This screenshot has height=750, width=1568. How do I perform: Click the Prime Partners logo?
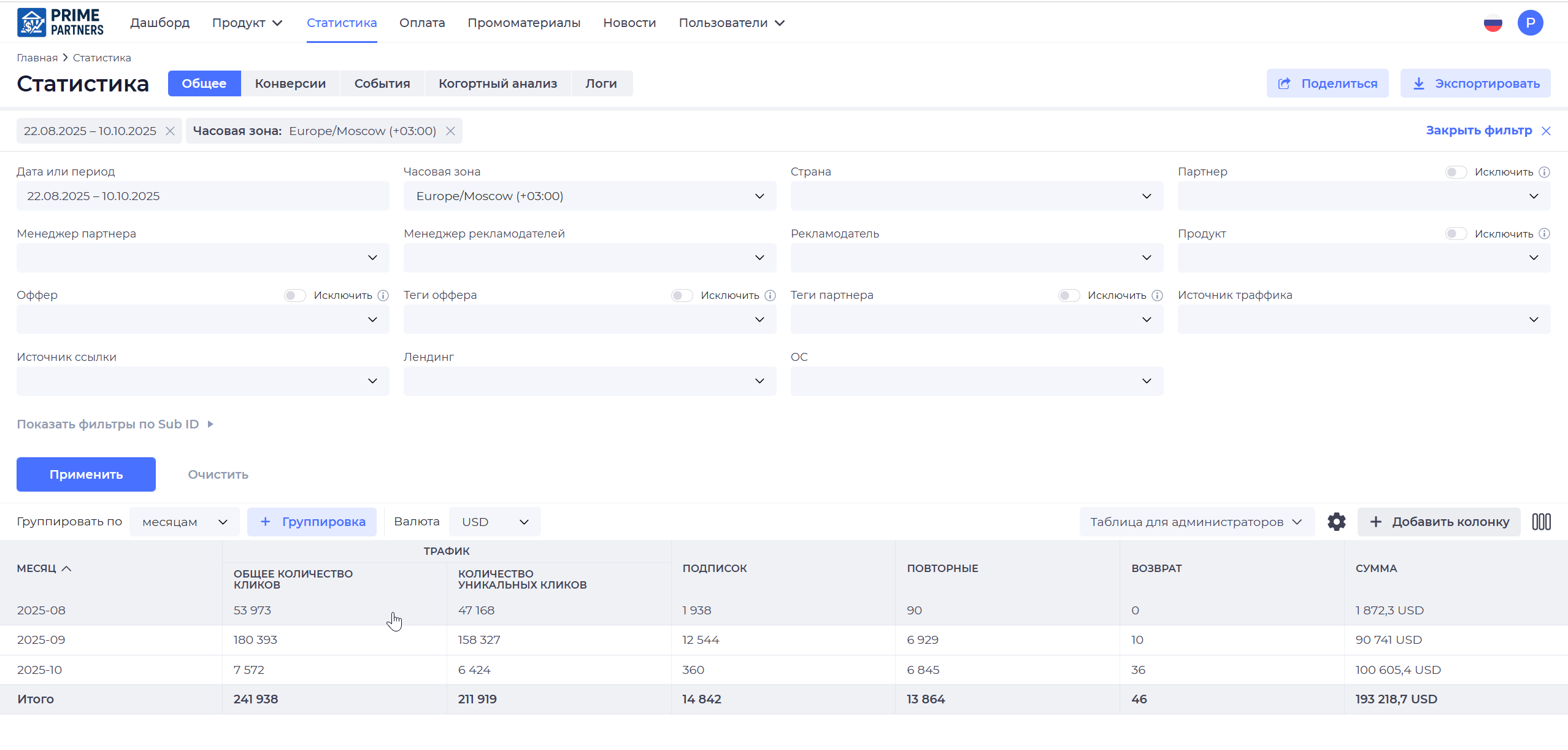point(60,23)
